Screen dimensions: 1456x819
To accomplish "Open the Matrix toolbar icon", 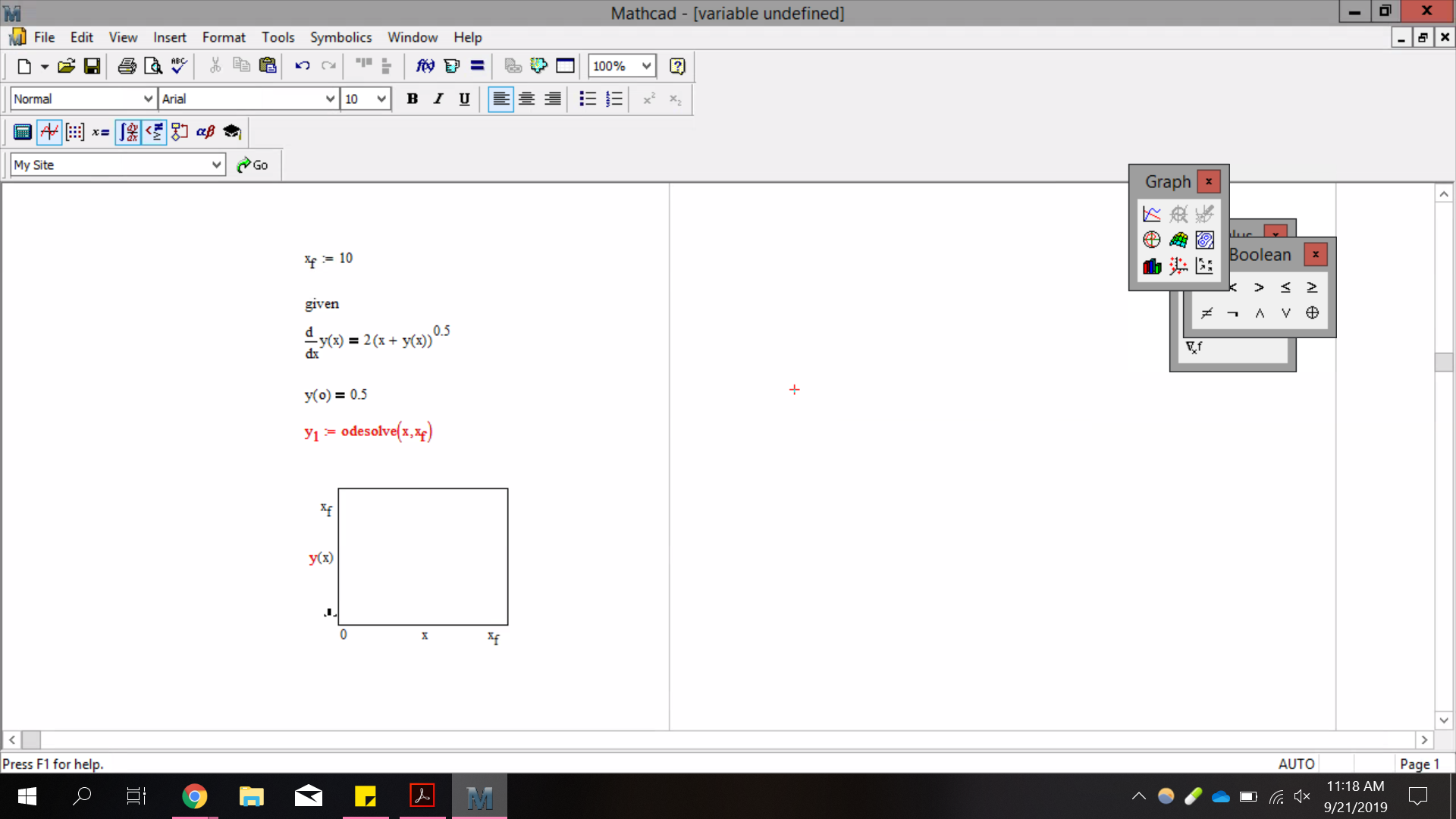I will 74,132.
